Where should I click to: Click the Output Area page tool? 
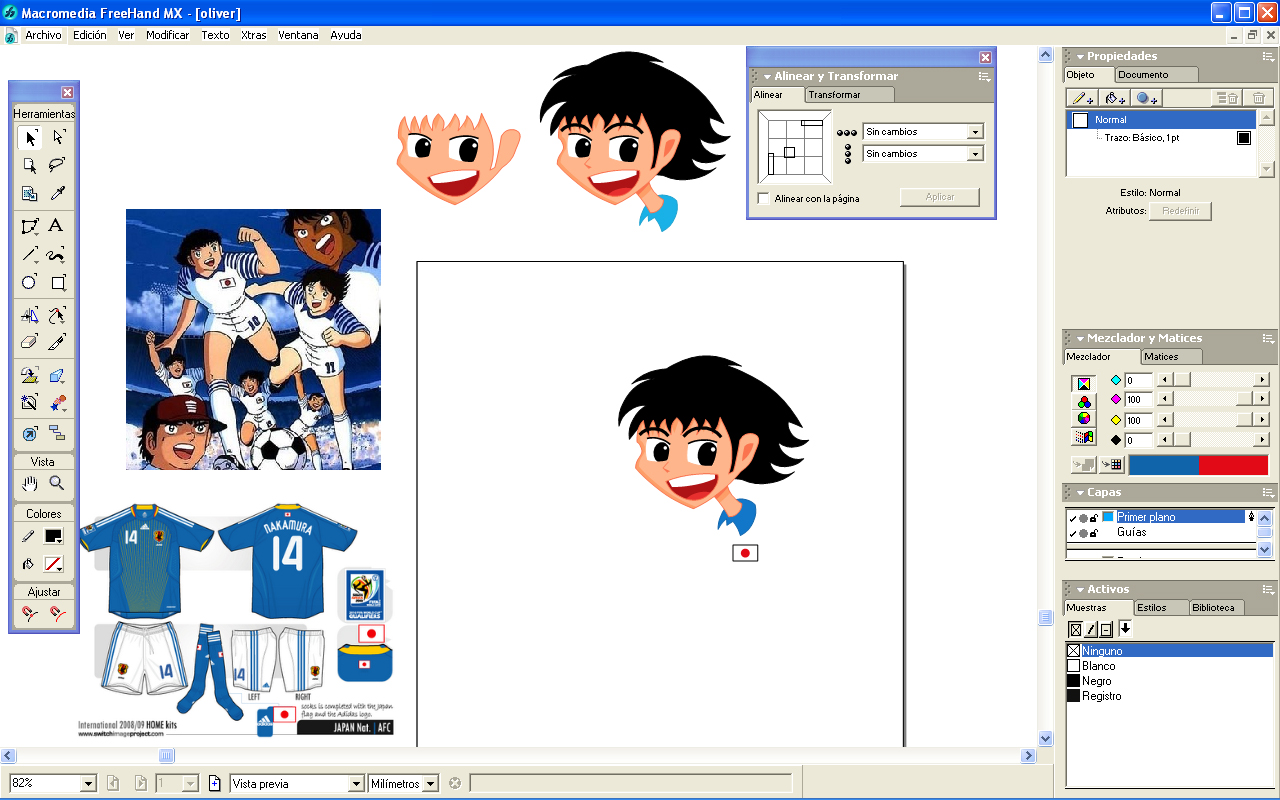tap(30, 193)
